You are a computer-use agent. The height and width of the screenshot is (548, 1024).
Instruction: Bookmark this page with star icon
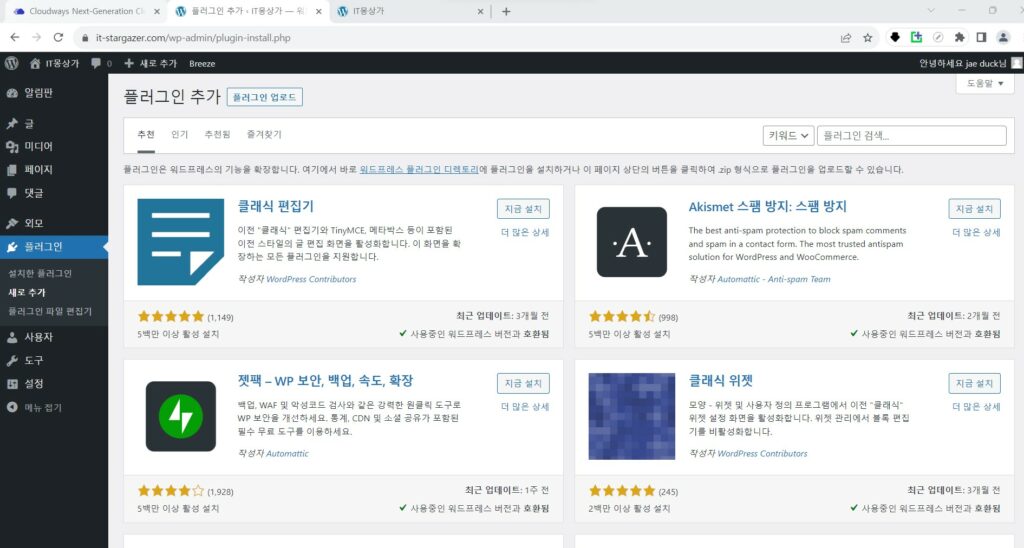(x=867, y=38)
